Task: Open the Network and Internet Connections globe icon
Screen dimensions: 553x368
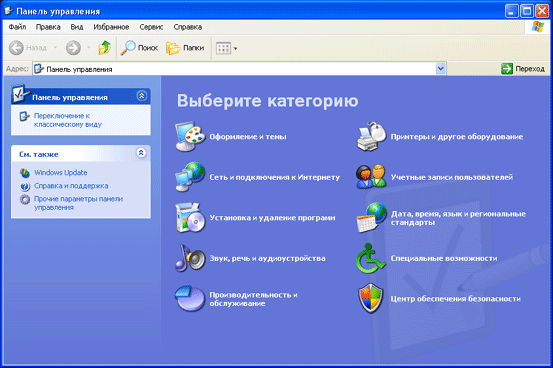Action: [190, 177]
